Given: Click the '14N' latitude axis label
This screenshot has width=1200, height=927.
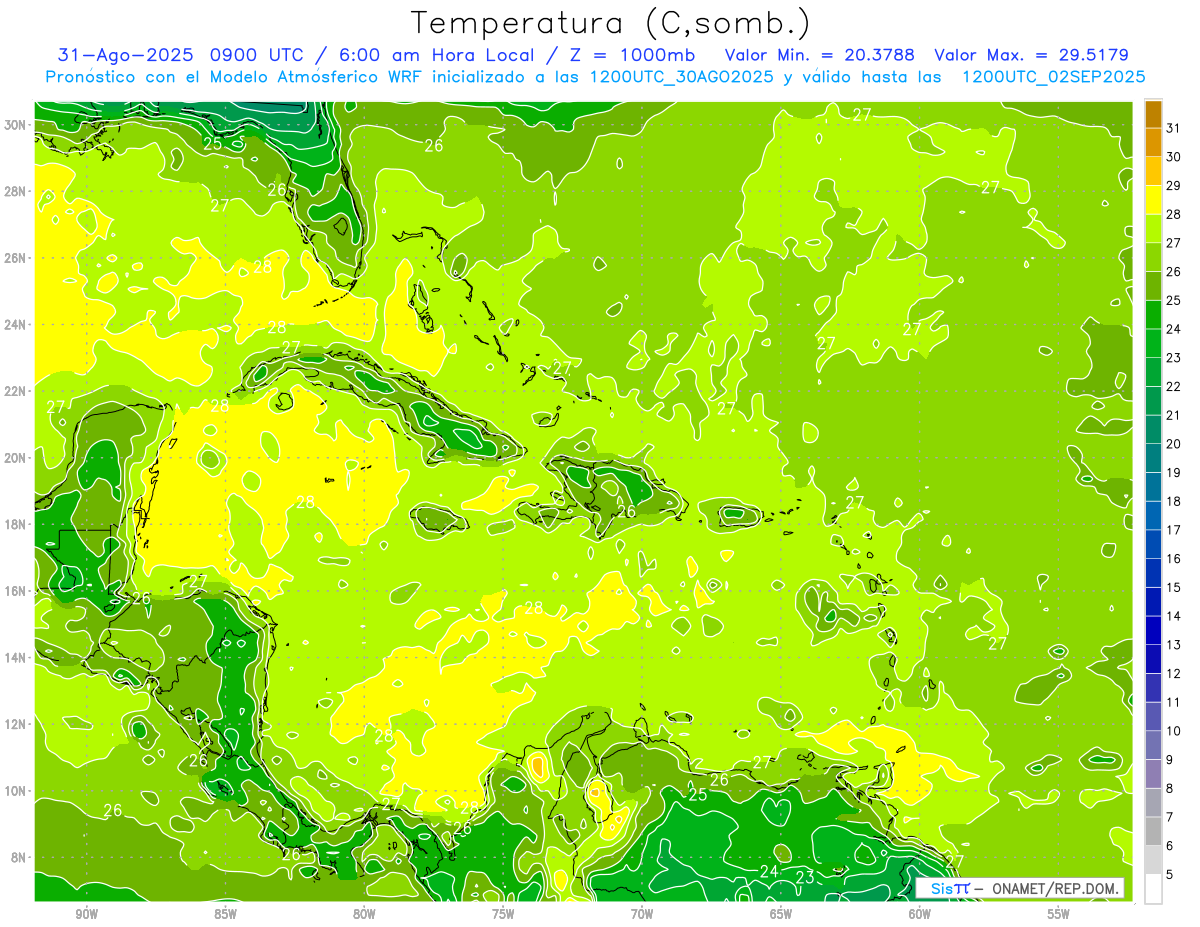Looking at the screenshot, I should (15, 657).
